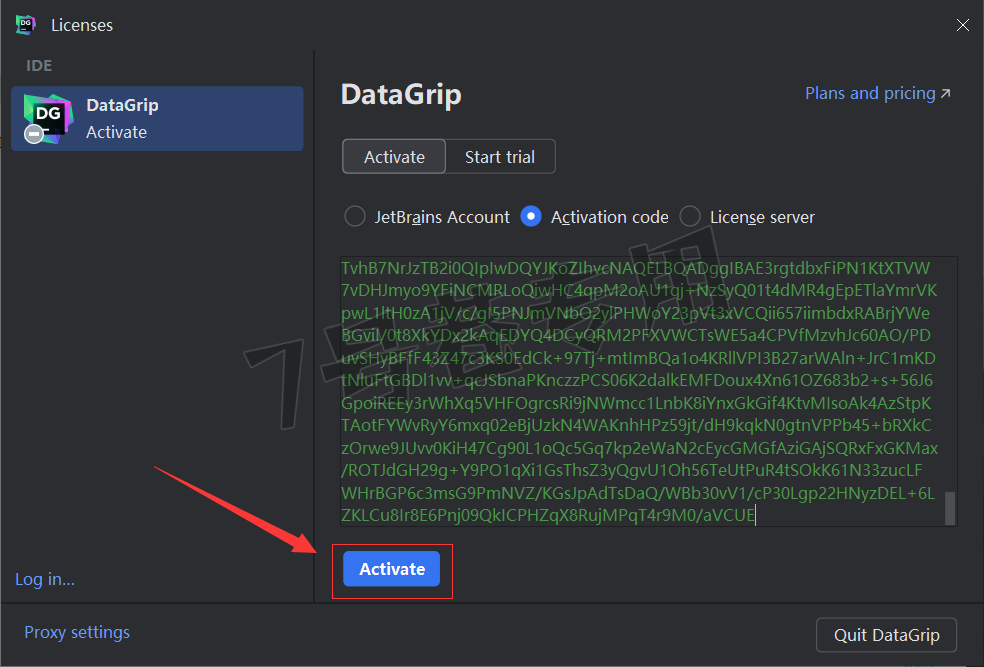
Task: Switch to the Activate tab
Action: tap(394, 156)
